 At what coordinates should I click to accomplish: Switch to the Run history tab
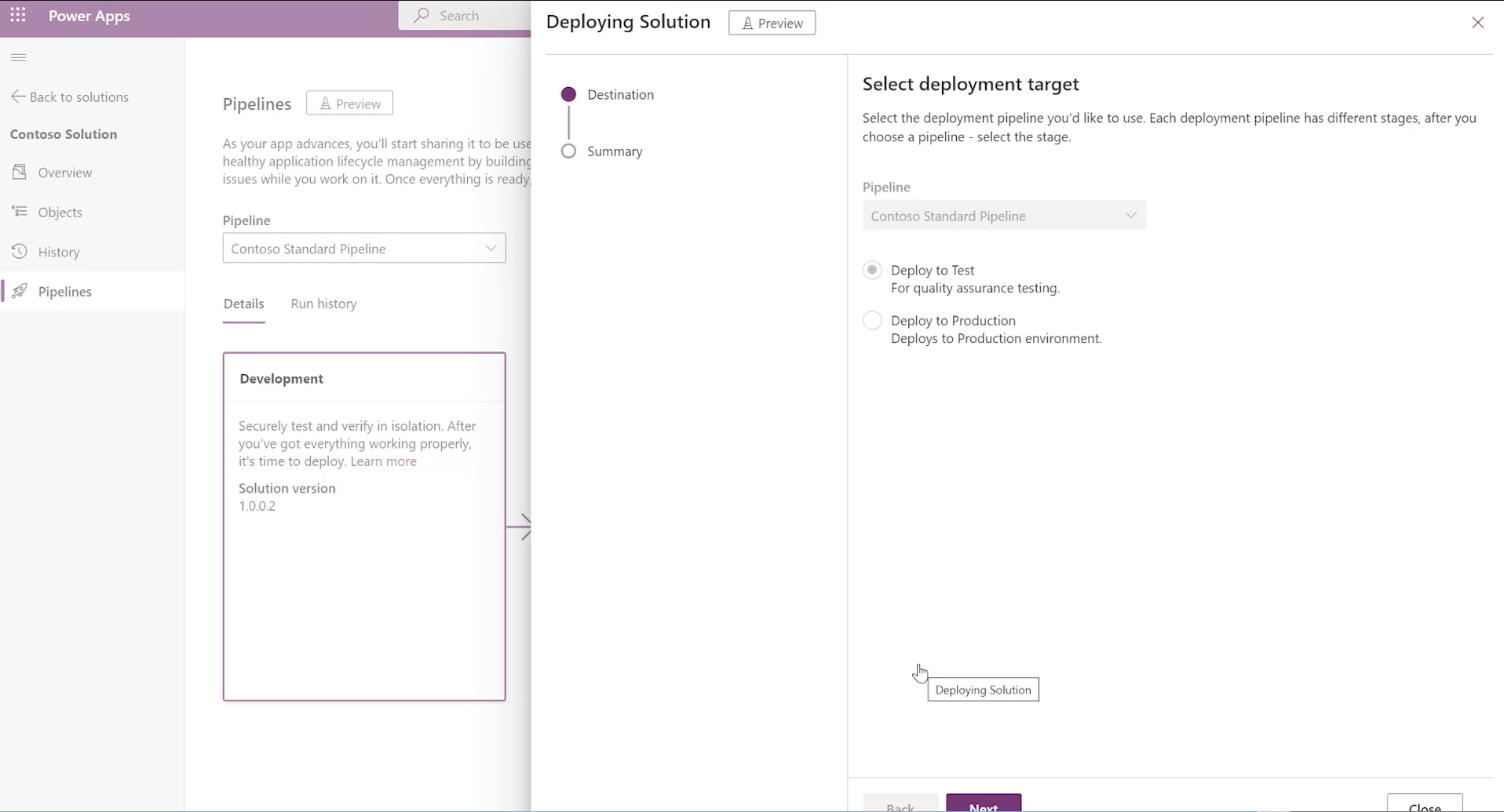(x=323, y=304)
